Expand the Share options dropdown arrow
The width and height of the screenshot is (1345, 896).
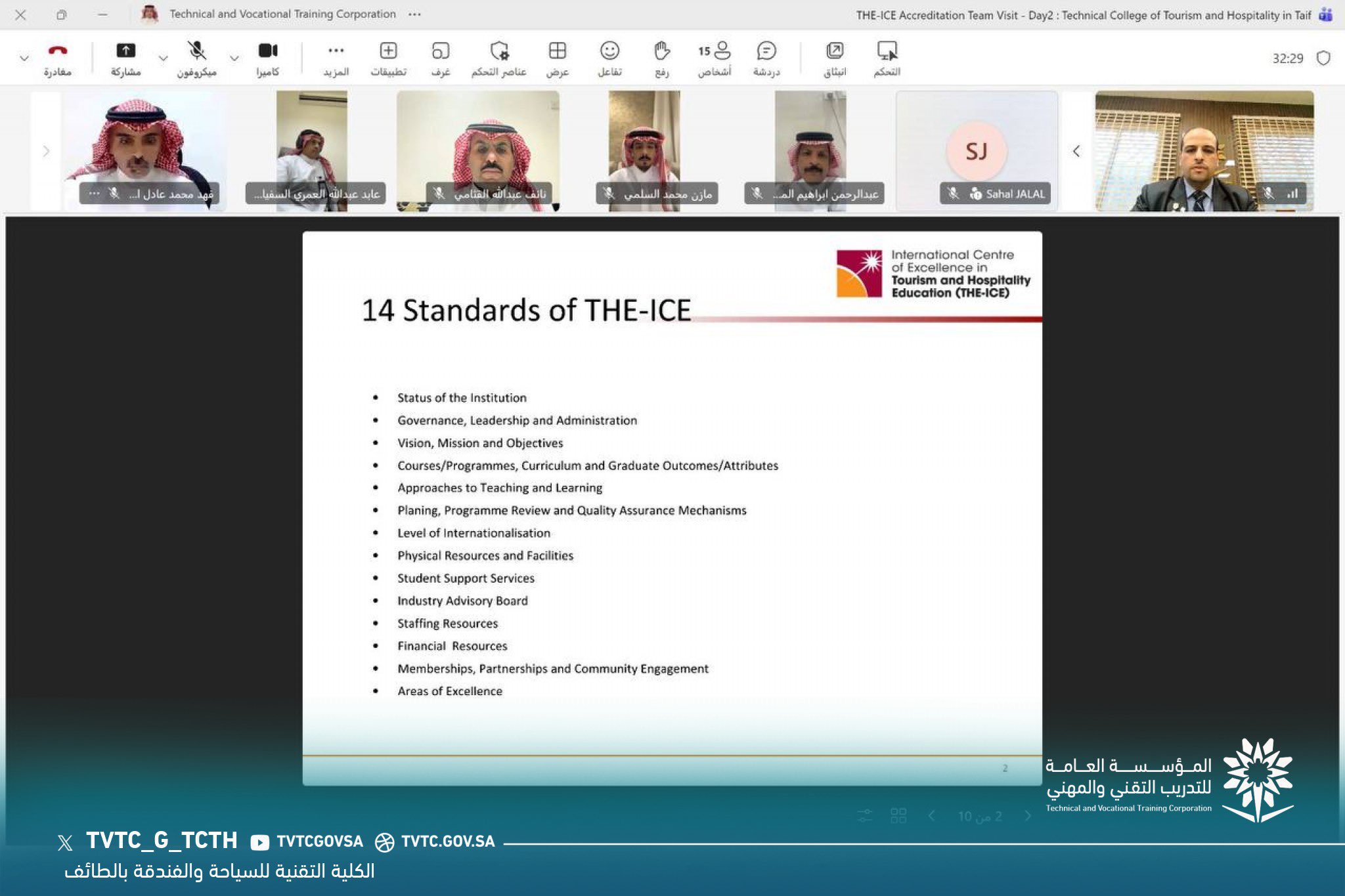point(163,58)
